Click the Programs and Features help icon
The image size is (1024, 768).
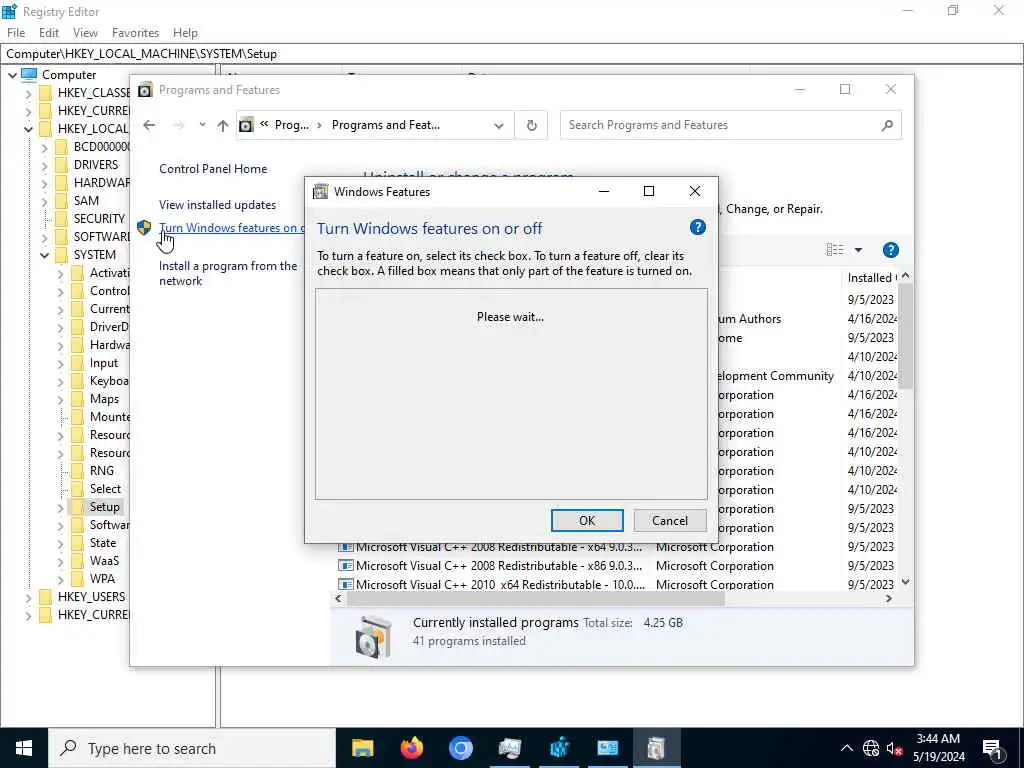pyautogui.click(x=890, y=250)
